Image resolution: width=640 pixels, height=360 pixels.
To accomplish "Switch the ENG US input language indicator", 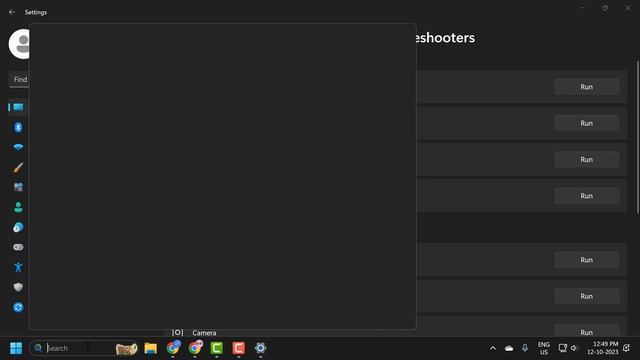I will 544,348.
